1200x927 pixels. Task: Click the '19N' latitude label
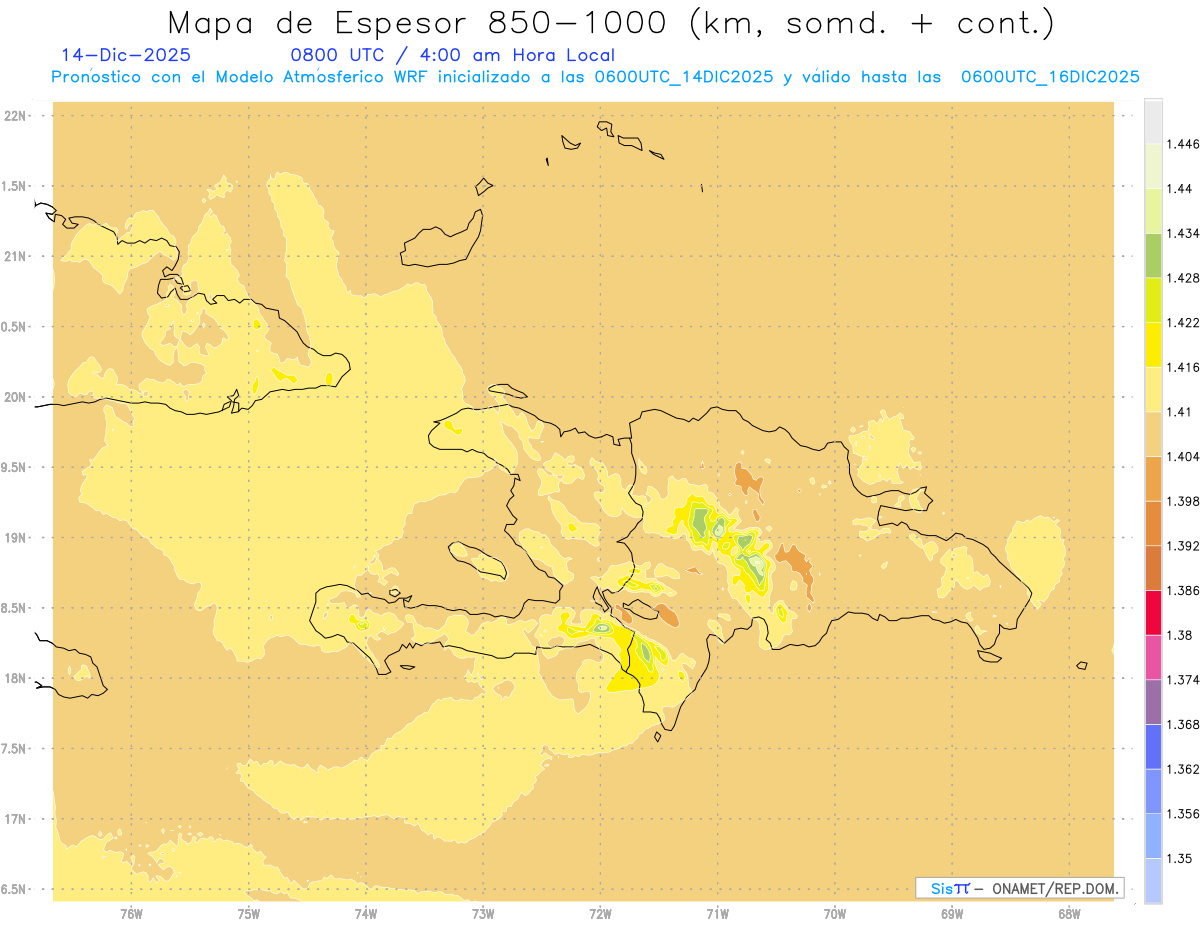pos(16,537)
